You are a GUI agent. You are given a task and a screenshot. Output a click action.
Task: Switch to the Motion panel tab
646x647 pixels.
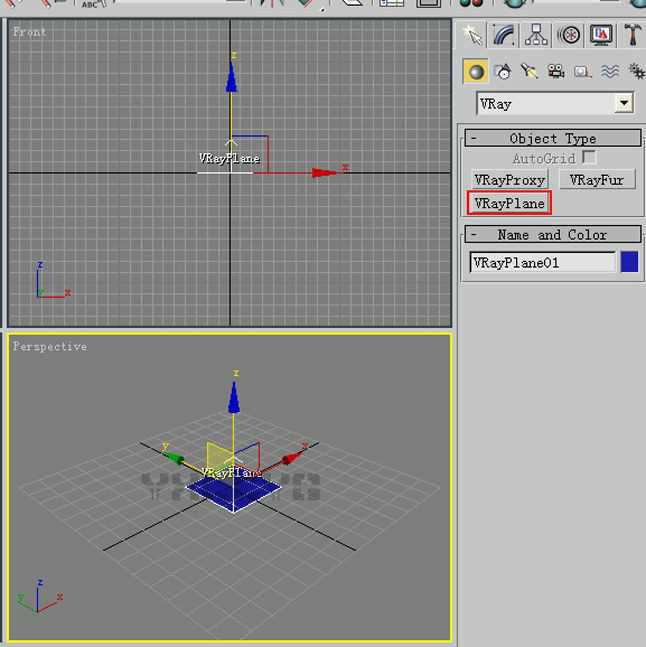[569, 35]
